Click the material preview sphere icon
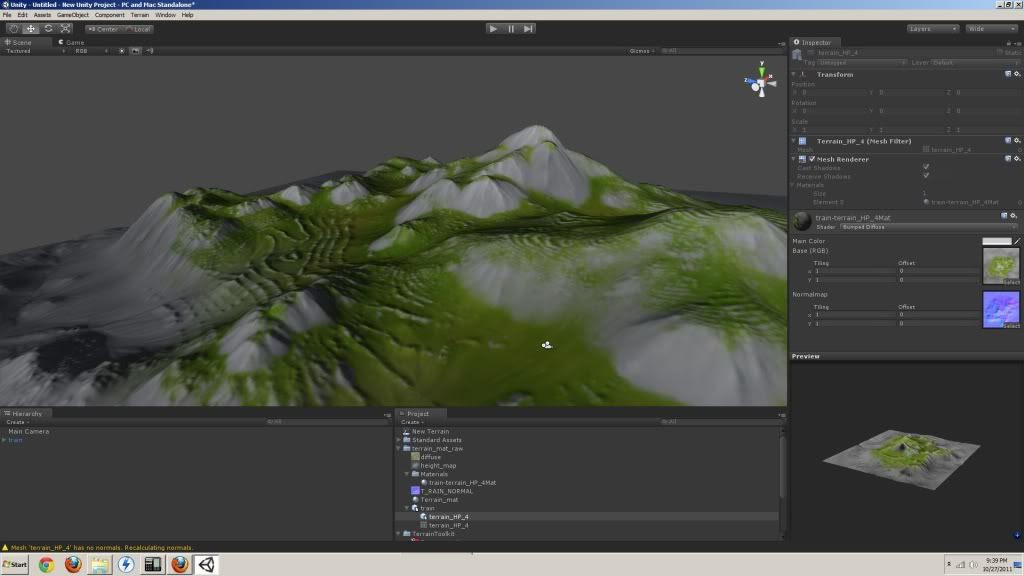 point(802,221)
